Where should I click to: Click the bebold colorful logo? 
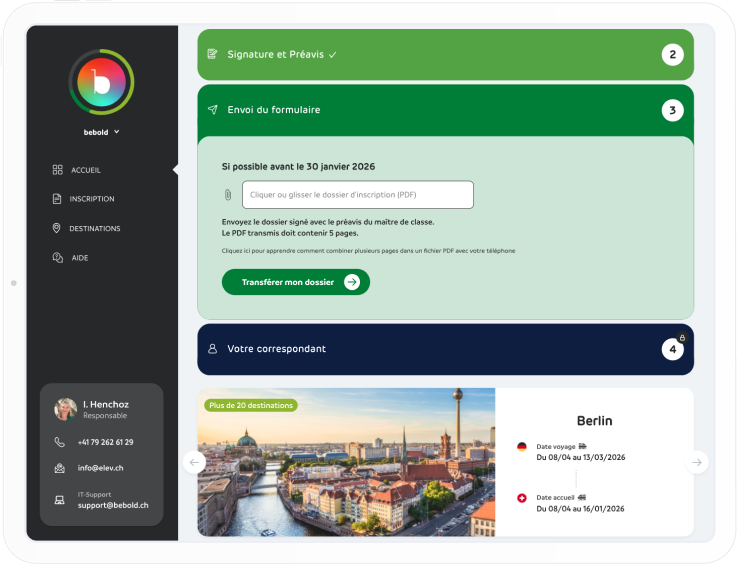click(102, 82)
